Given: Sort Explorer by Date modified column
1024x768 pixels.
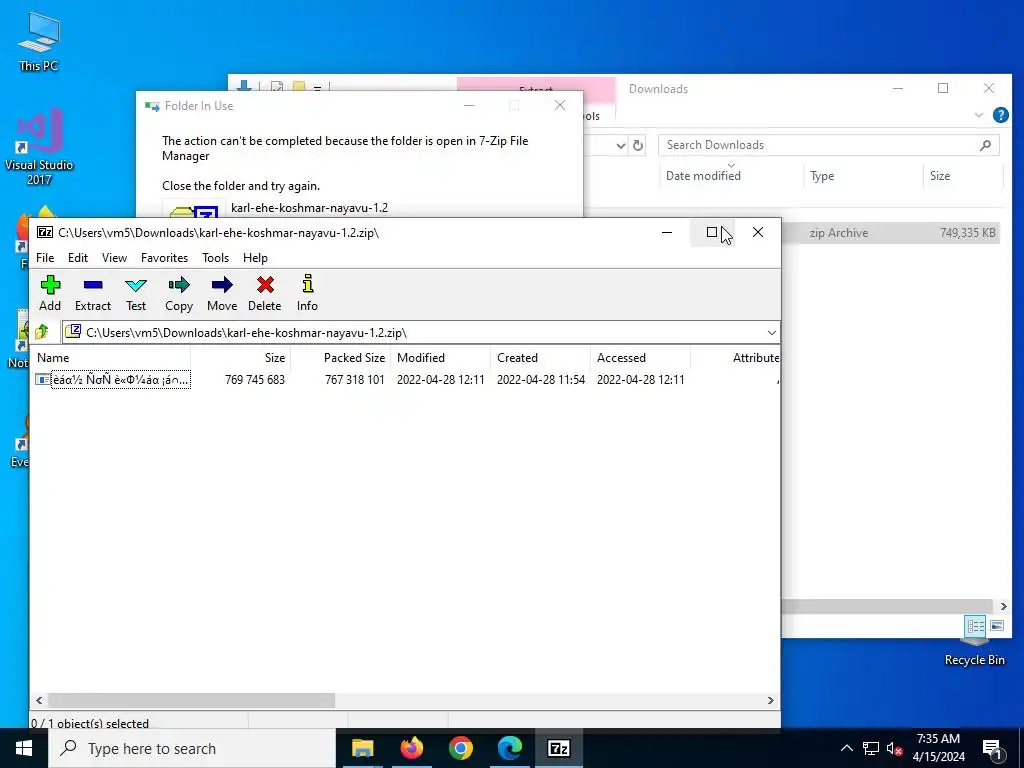Looking at the screenshot, I should point(730,176).
